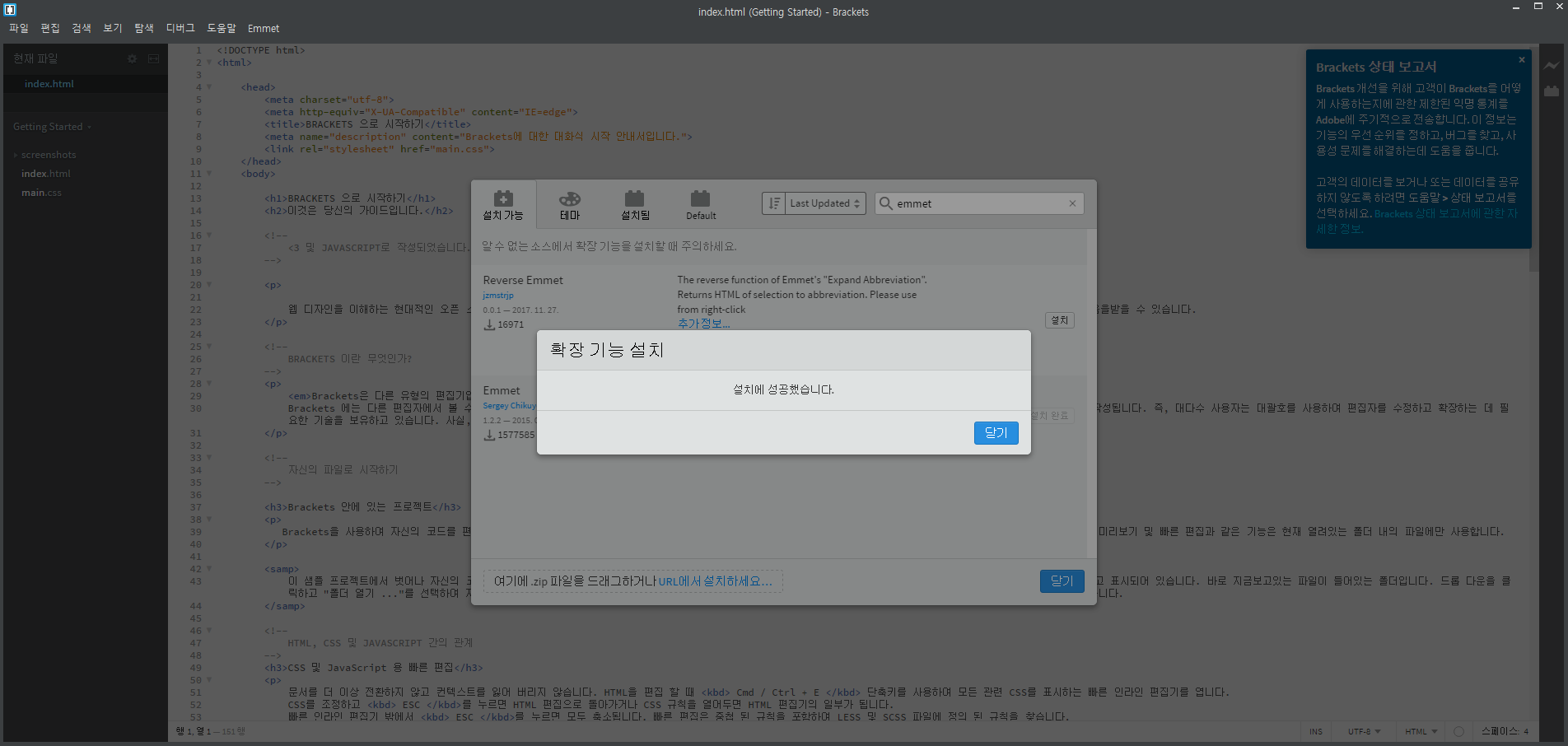Click Reverse Emmet download count 16971
Viewport: 1568px width, 746px height.
503,324
